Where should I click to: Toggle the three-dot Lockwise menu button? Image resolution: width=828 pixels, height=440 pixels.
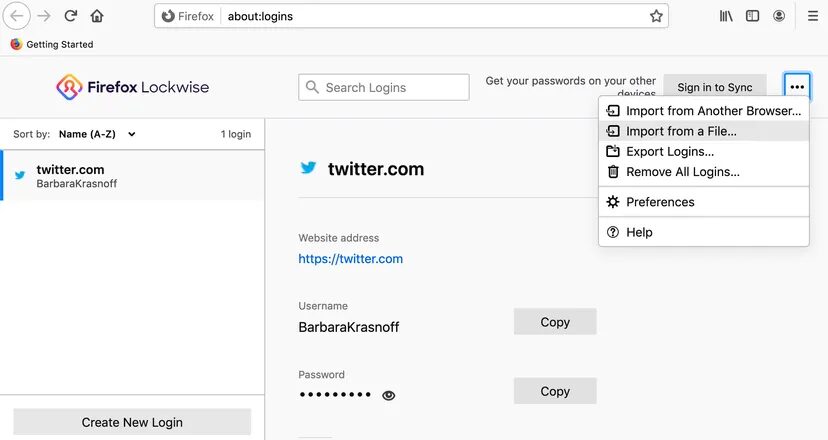[797, 87]
